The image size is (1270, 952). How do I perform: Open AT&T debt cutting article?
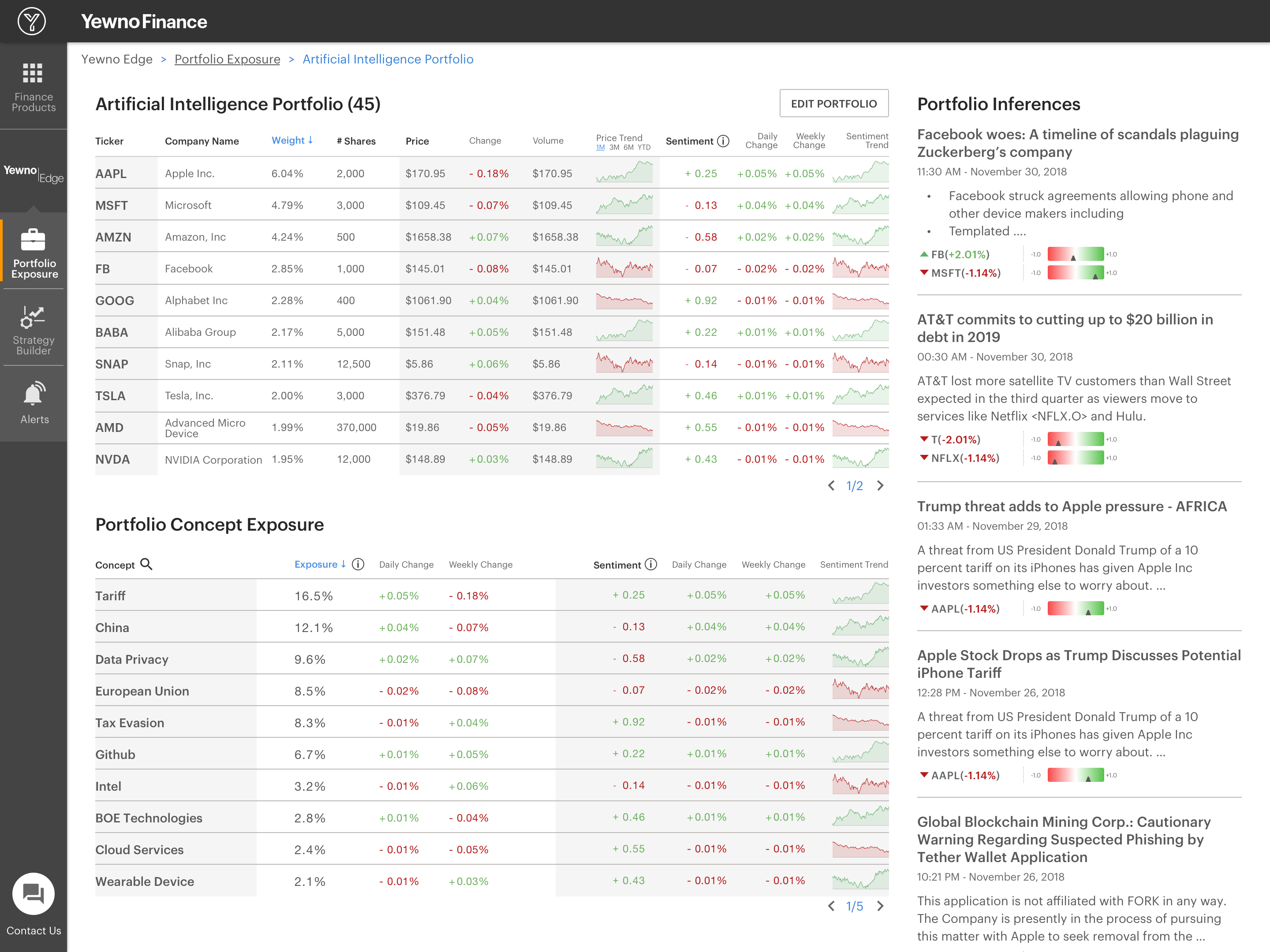pyautogui.click(x=1065, y=328)
